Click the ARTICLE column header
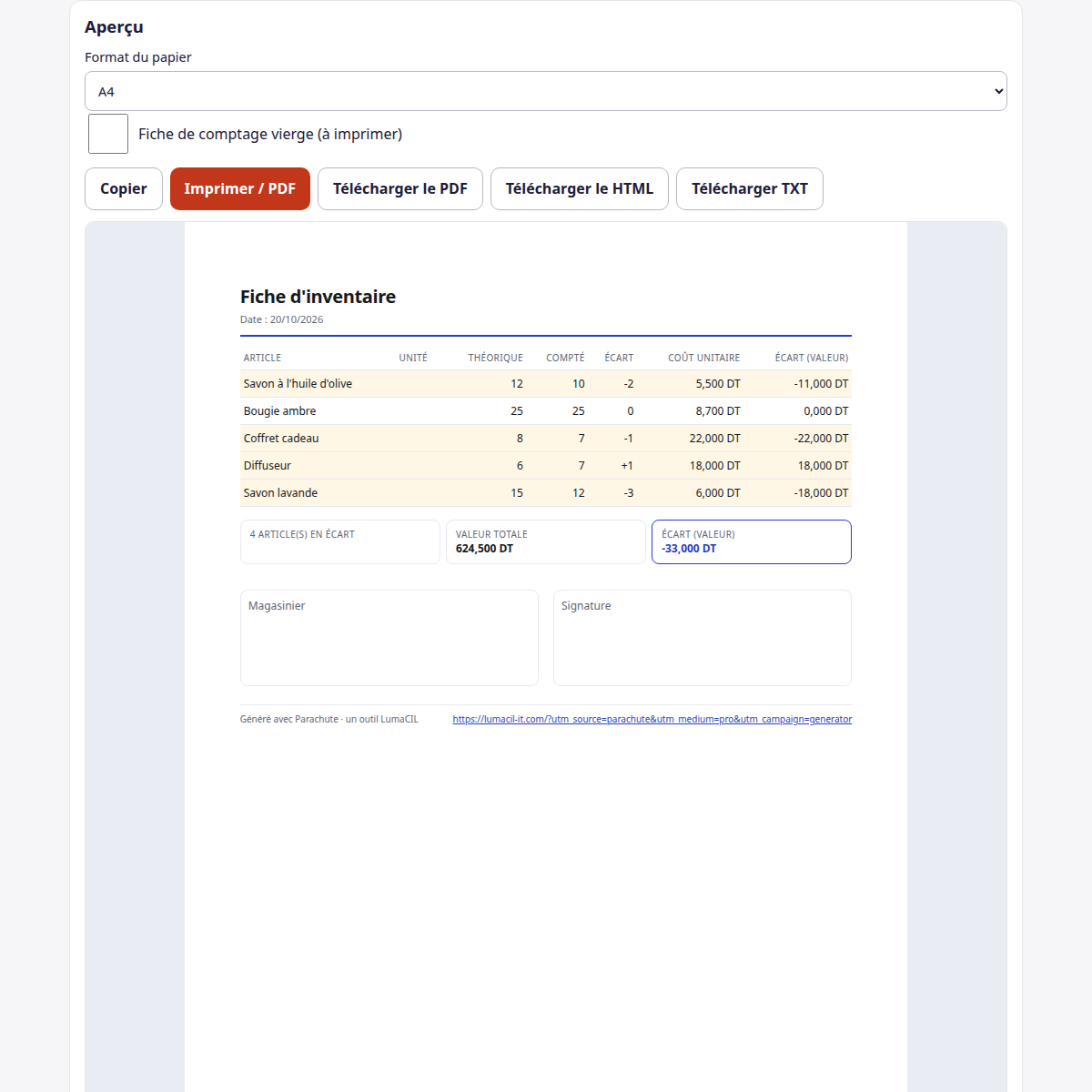This screenshot has height=1092, width=1092. point(262,358)
